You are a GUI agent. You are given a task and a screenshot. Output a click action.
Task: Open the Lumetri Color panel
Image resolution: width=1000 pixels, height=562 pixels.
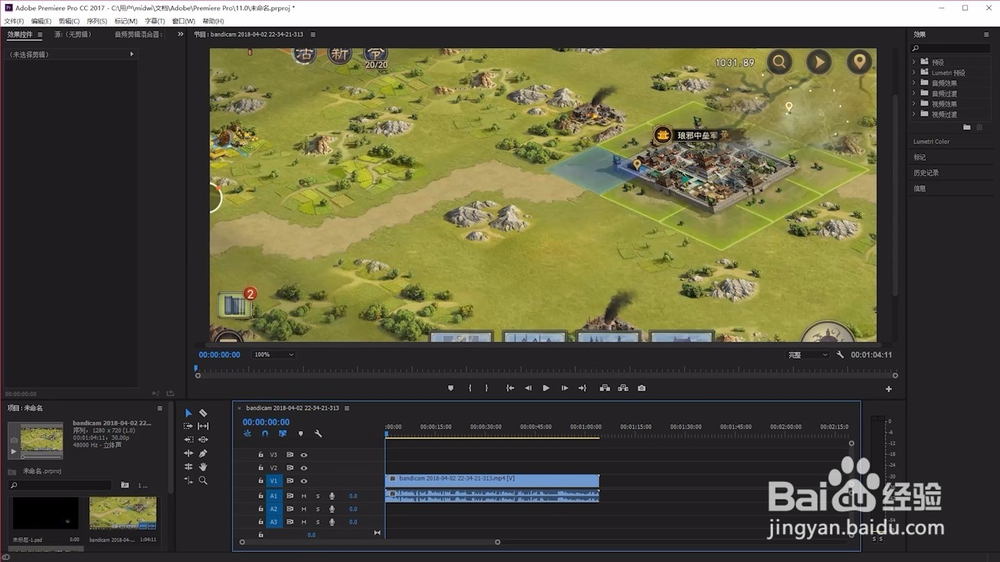(x=932, y=142)
